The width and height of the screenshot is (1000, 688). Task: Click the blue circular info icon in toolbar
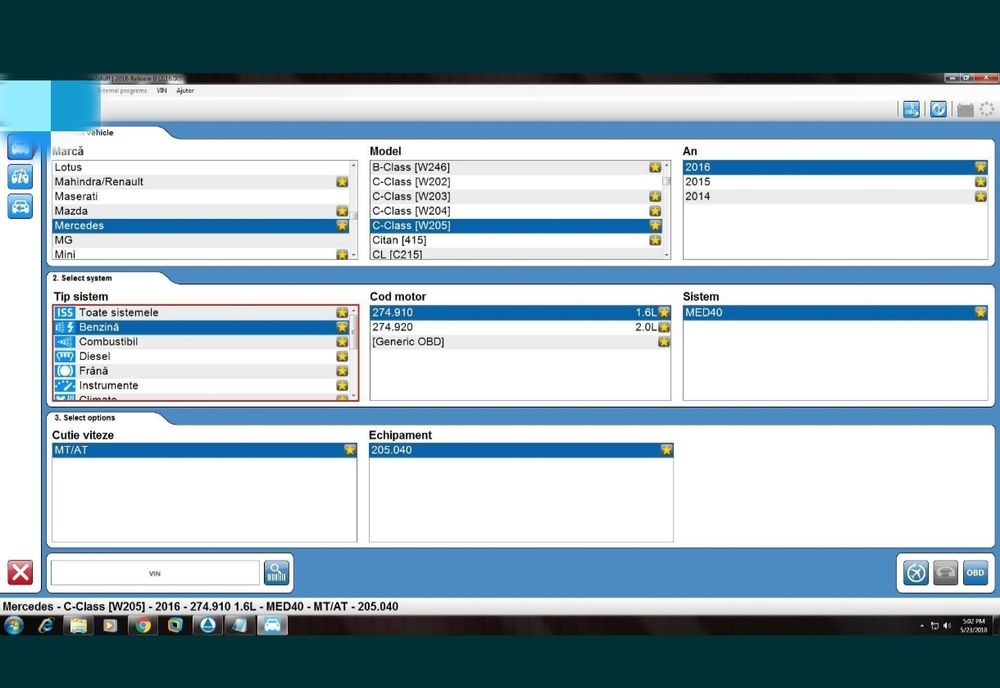[938, 109]
